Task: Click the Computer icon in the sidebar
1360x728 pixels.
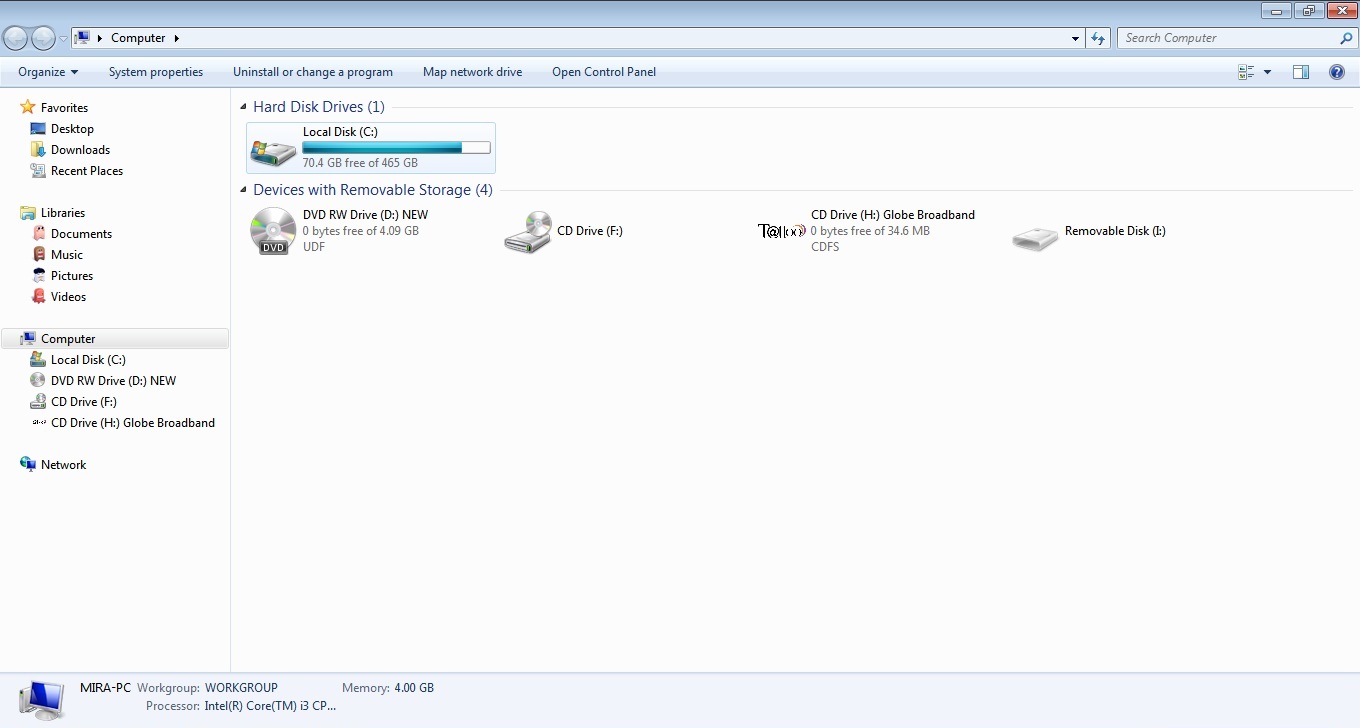Action: point(28,339)
